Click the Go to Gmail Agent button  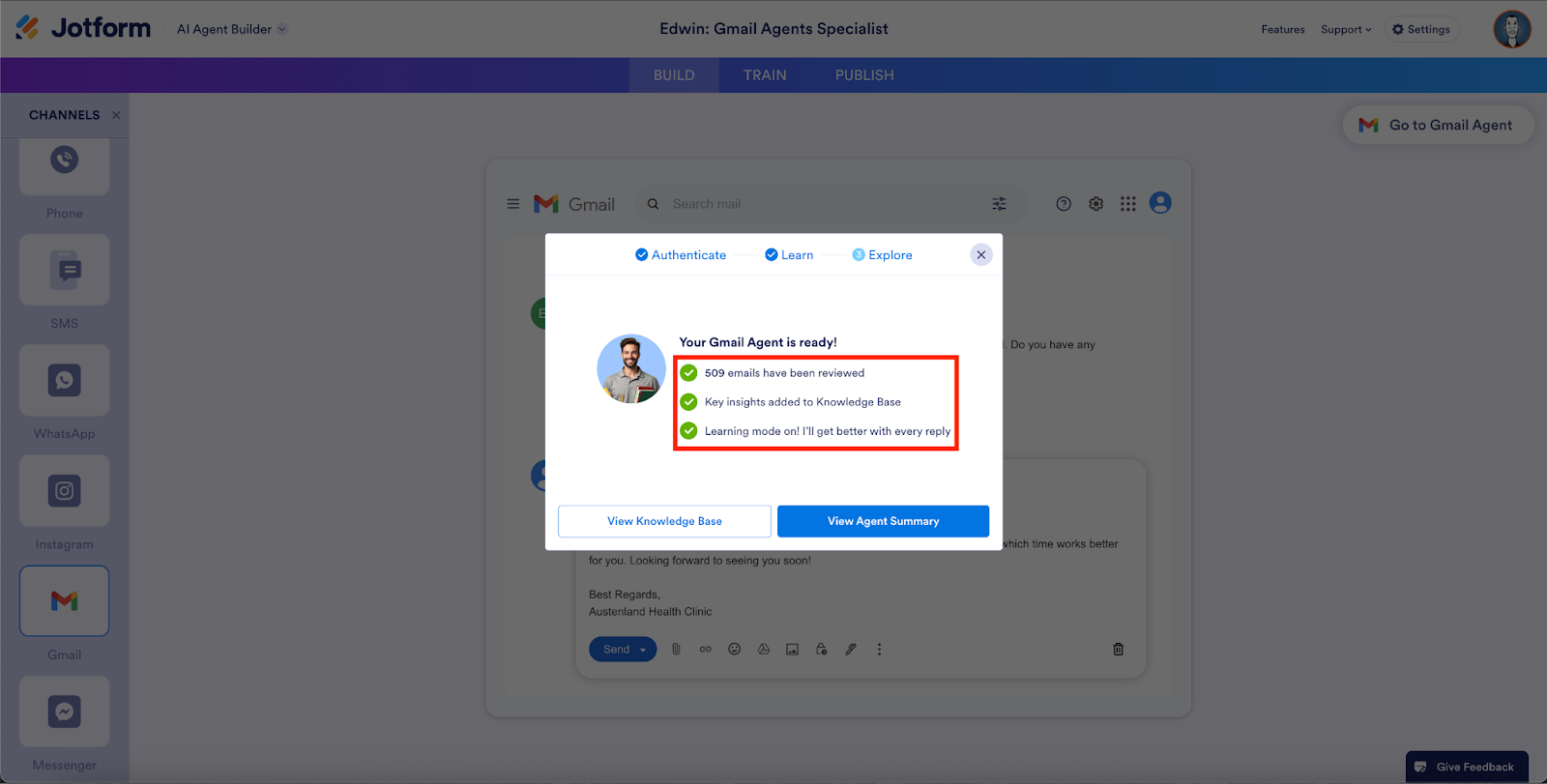pos(1438,125)
